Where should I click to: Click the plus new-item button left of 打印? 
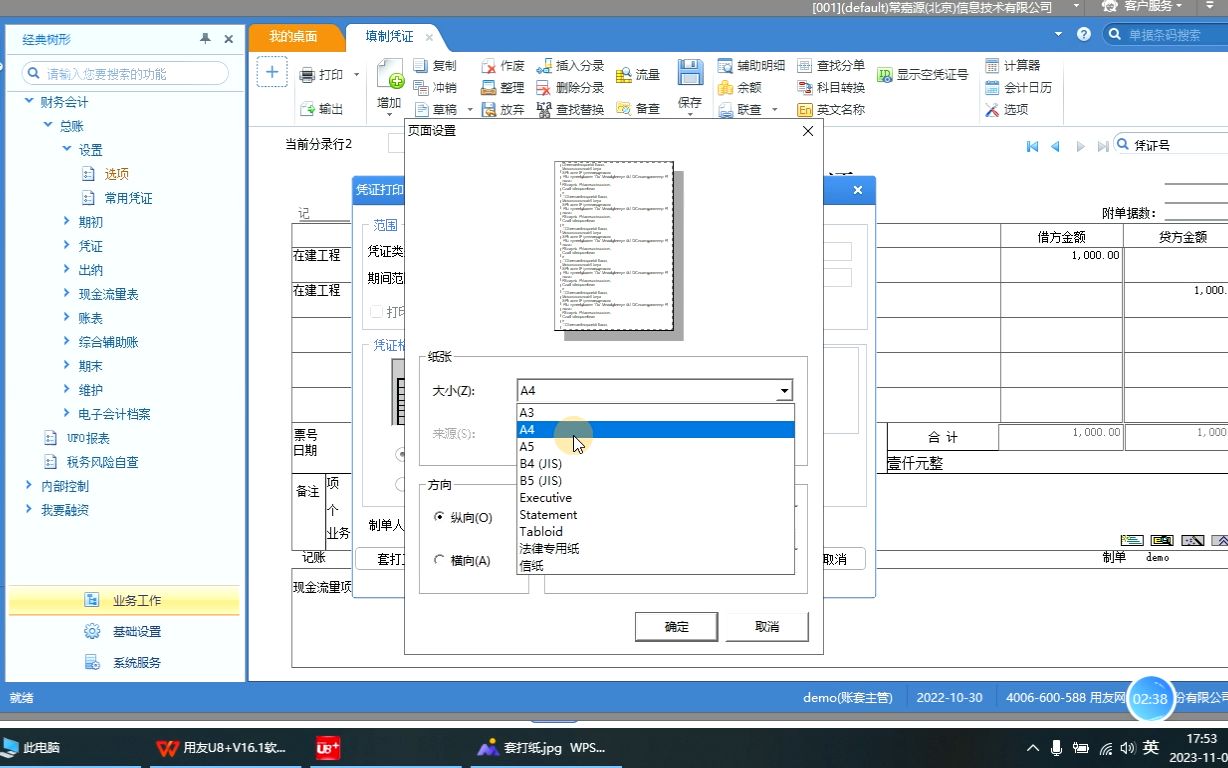click(272, 73)
